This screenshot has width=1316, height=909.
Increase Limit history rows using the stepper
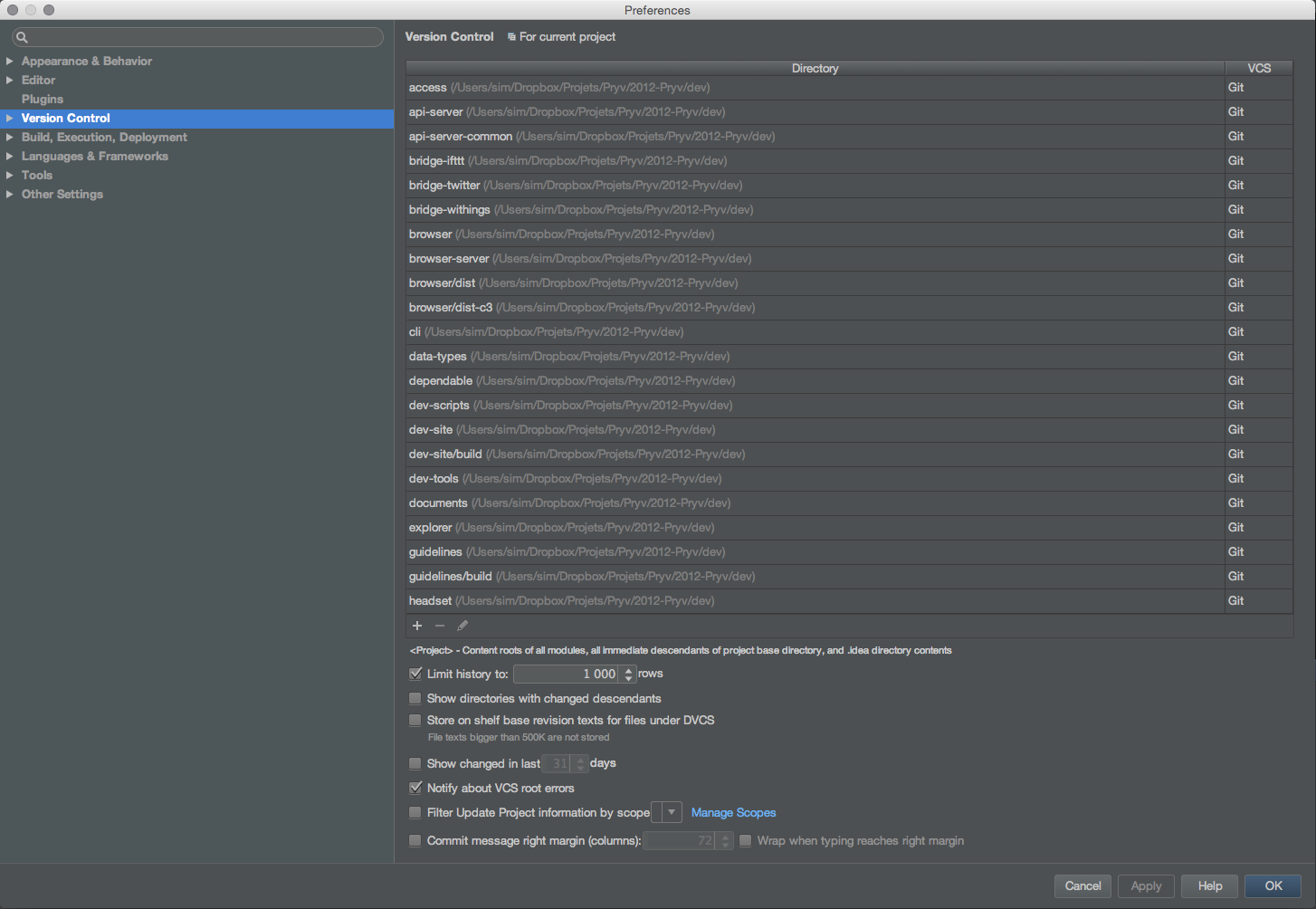point(627,670)
